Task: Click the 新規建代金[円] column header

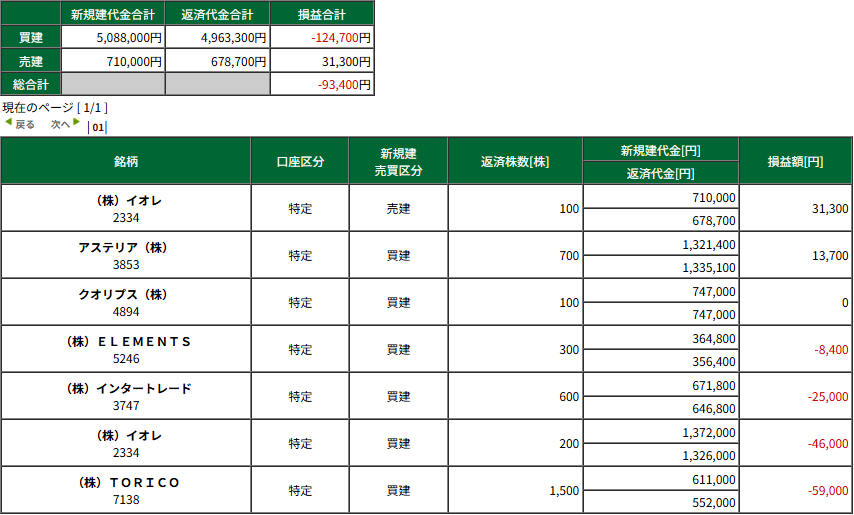Action: 661,150
